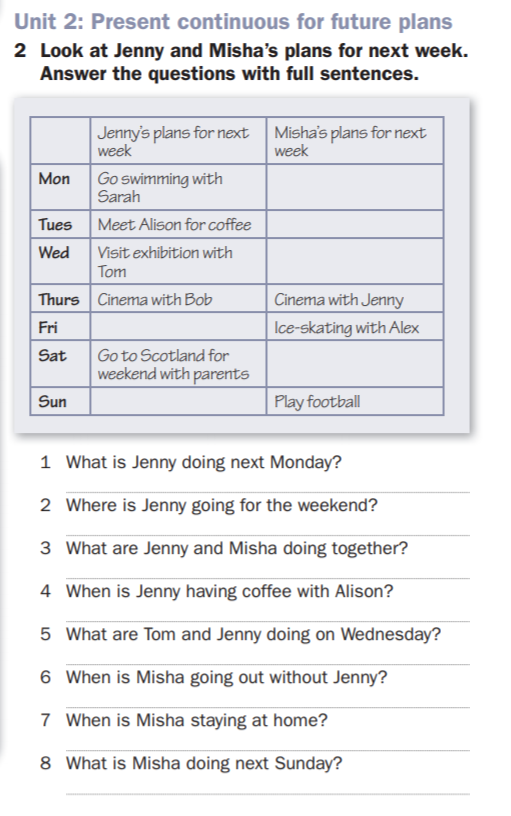Image resolution: width=511 pixels, height=816 pixels.
Task: Select the 'Ice-skating with Alex' cell
Action: pyautogui.click(x=355, y=327)
